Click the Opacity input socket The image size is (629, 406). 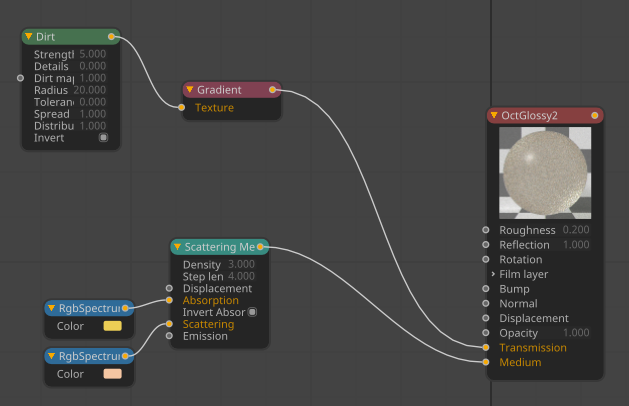pyautogui.click(x=486, y=333)
